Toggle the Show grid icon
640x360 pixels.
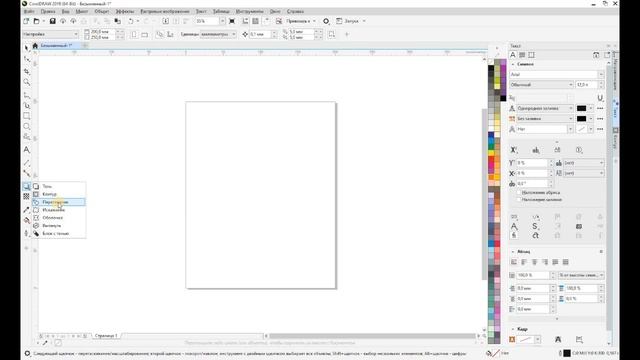pos(256,21)
